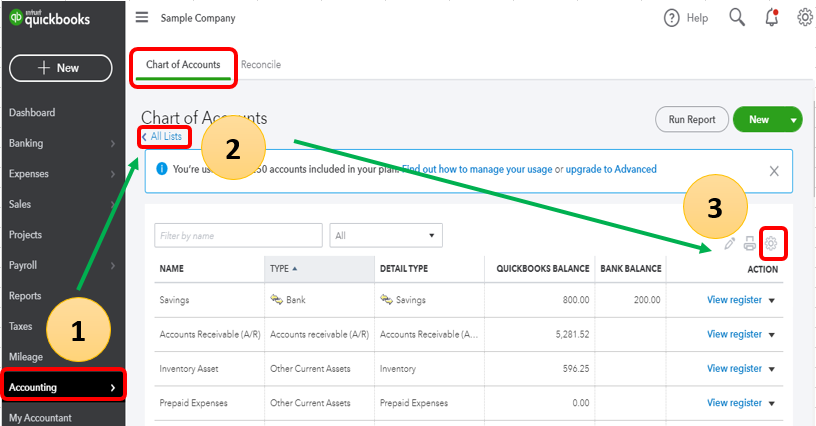Select the Chart of Accounts tab
Viewport: 816px width, 426px height.
183,65
